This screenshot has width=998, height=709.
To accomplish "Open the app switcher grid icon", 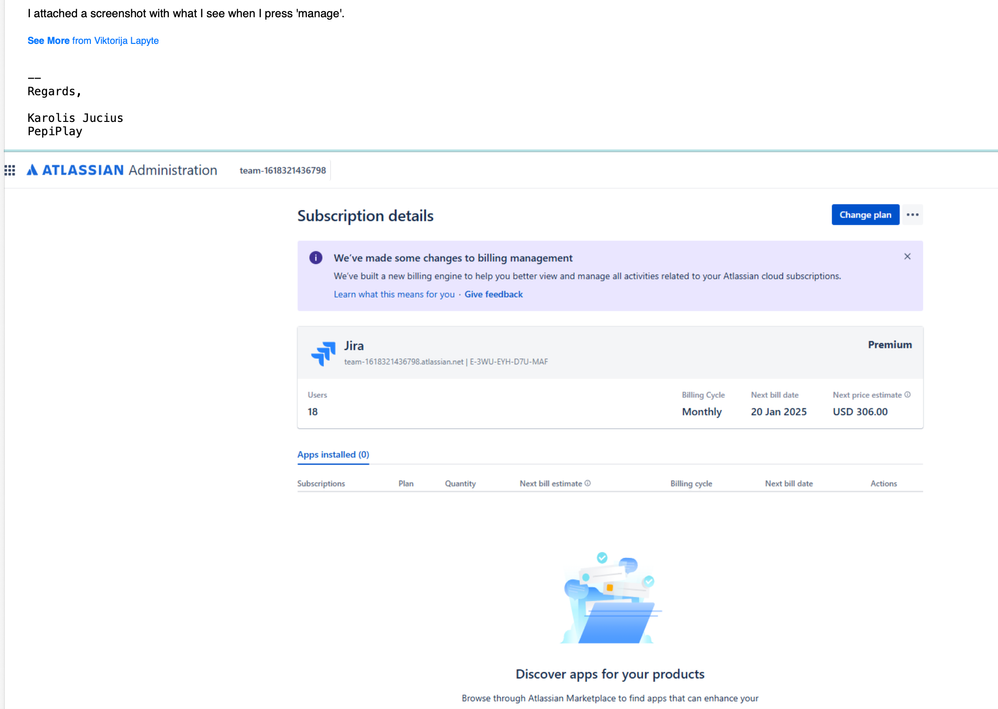I will (x=10, y=170).
